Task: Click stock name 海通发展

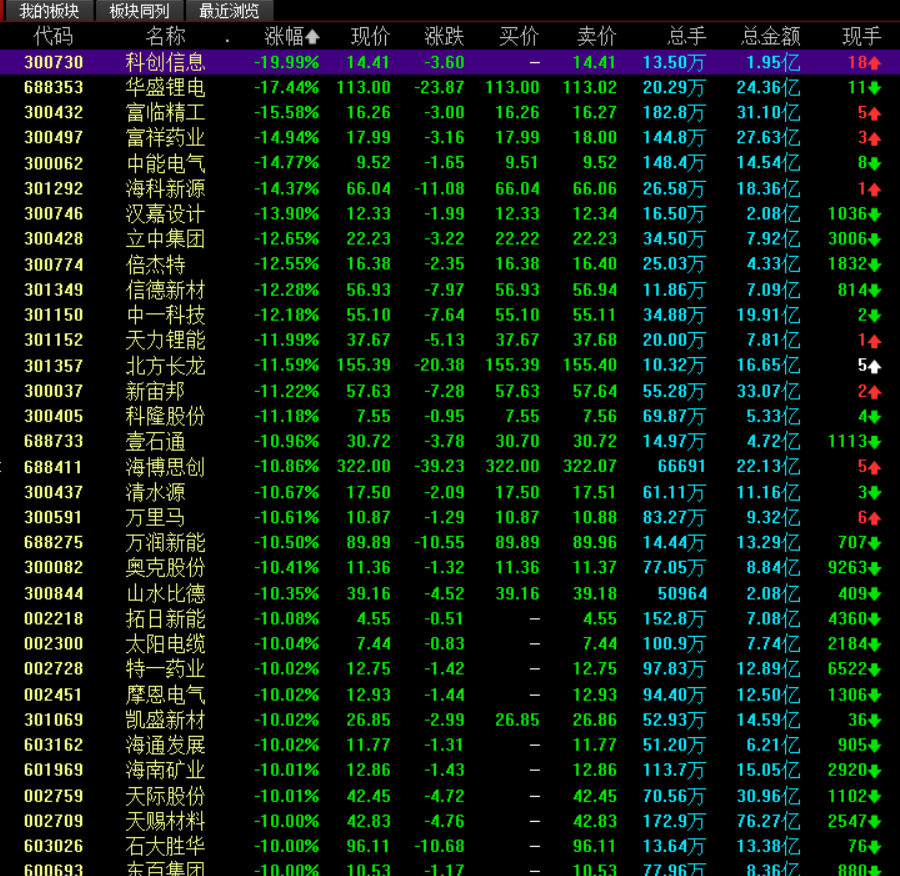Action: [x=165, y=745]
